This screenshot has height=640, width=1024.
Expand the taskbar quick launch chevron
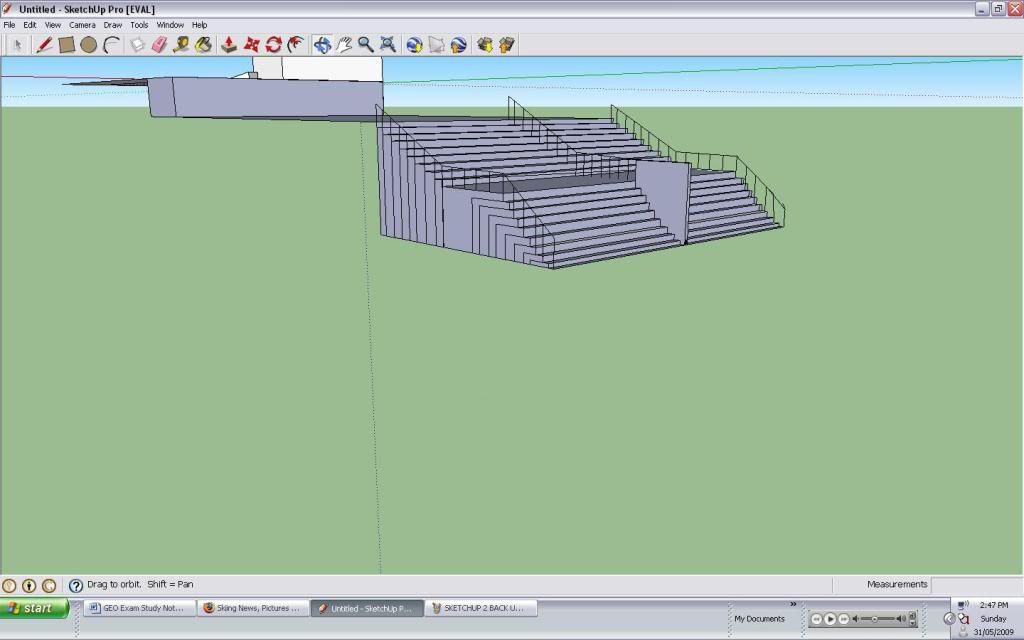coord(793,603)
